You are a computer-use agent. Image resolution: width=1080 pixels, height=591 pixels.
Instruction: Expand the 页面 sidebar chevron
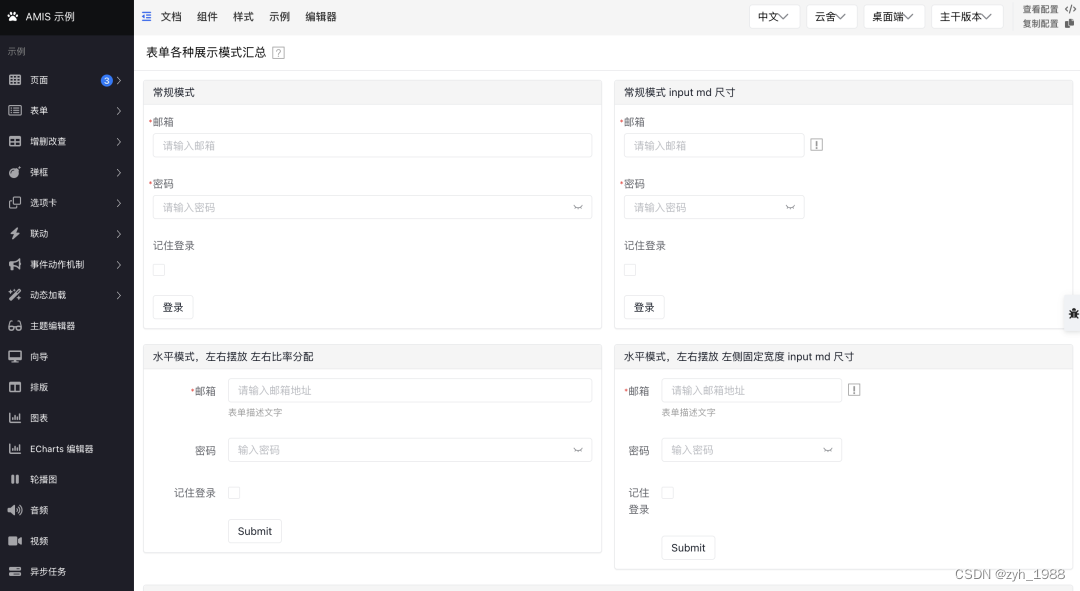click(119, 81)
